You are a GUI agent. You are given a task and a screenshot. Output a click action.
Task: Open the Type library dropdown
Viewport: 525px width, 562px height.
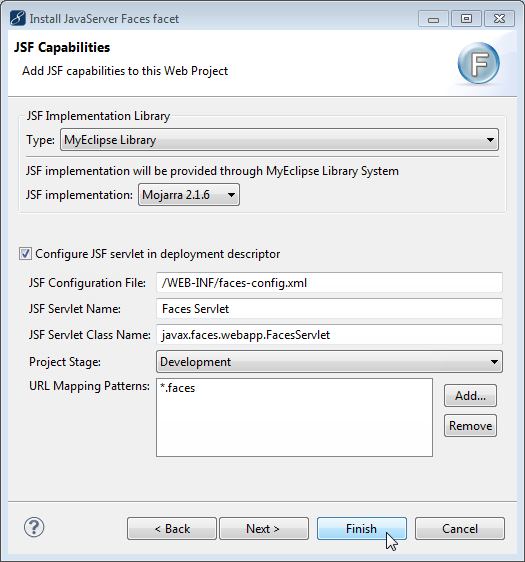279,140
